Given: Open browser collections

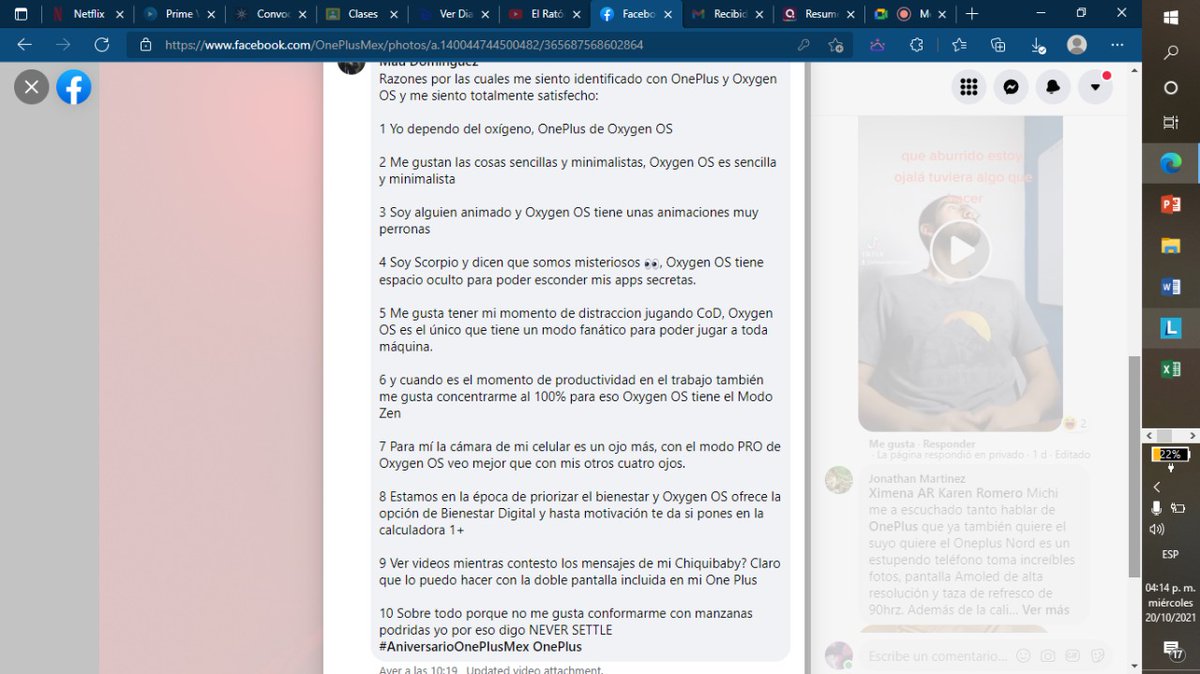Looking at the screenshot, I should coord(997,45).
